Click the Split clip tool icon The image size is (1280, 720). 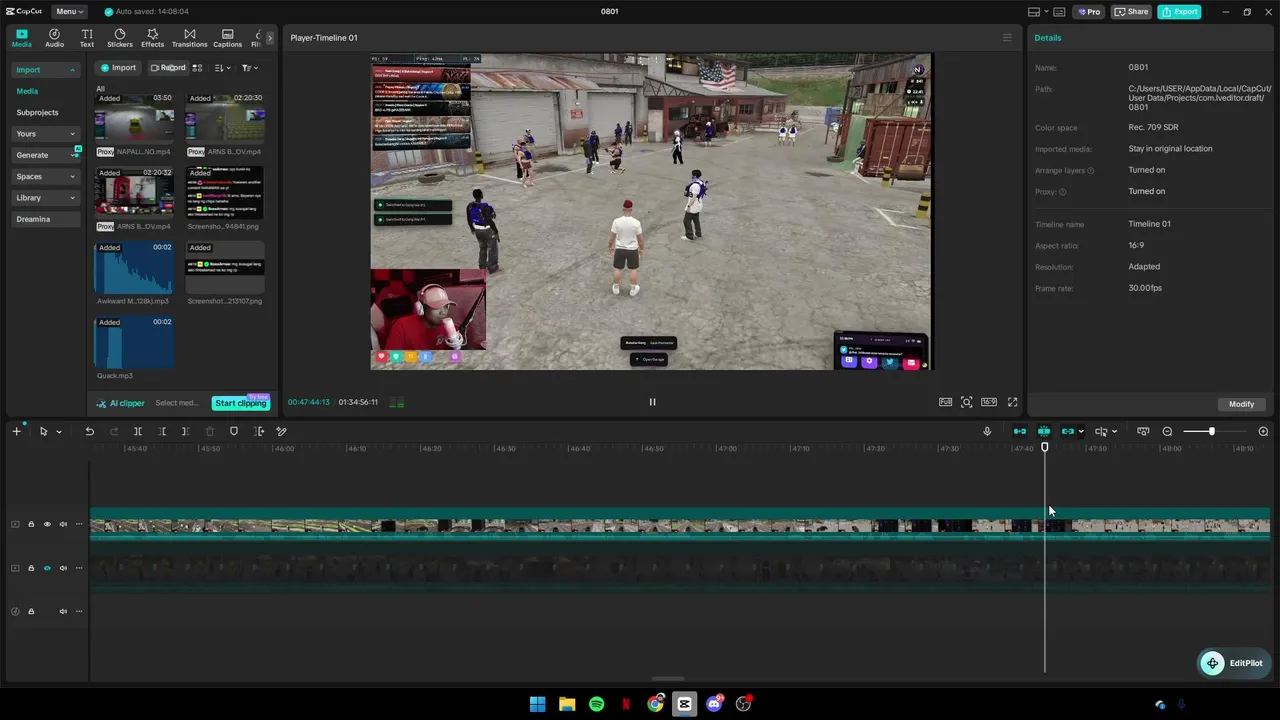click(x=138, y=432)
